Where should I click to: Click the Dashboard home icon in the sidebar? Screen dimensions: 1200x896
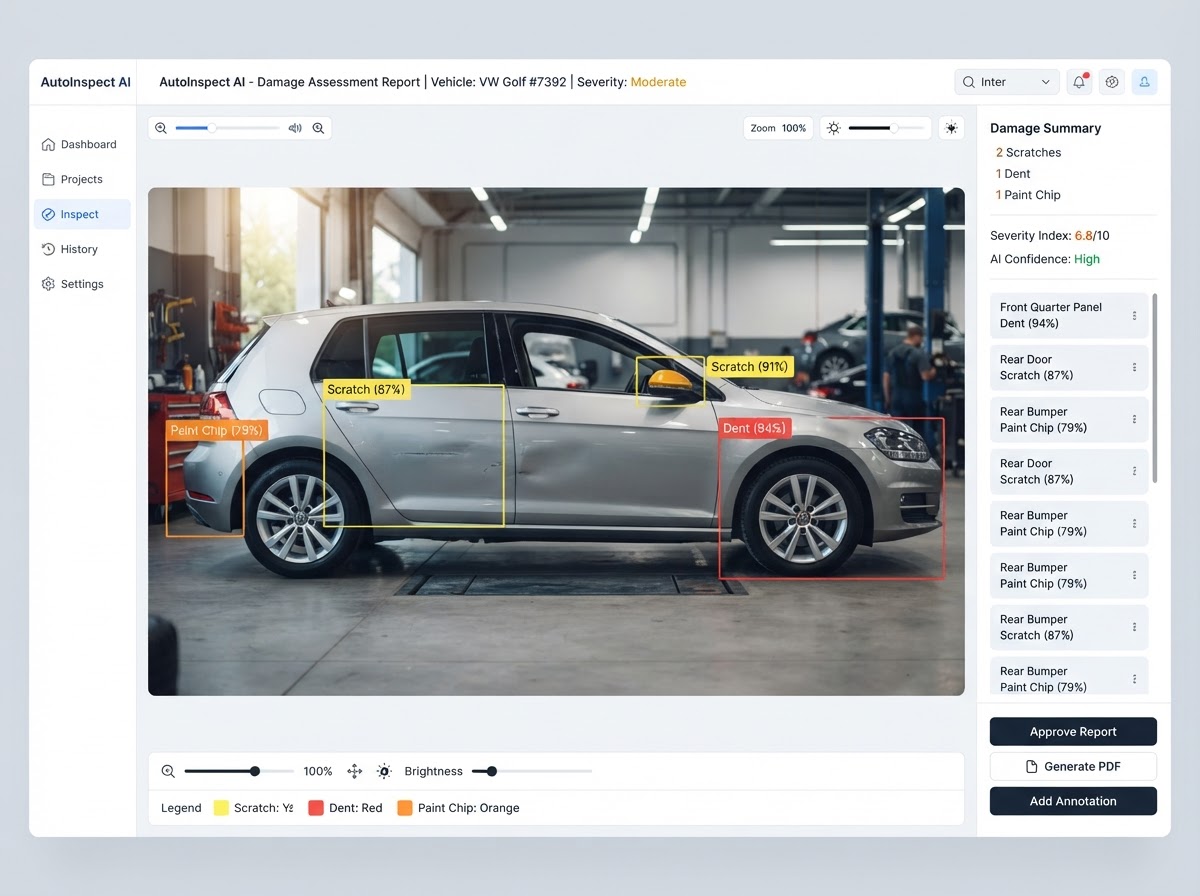pos(48,144)
